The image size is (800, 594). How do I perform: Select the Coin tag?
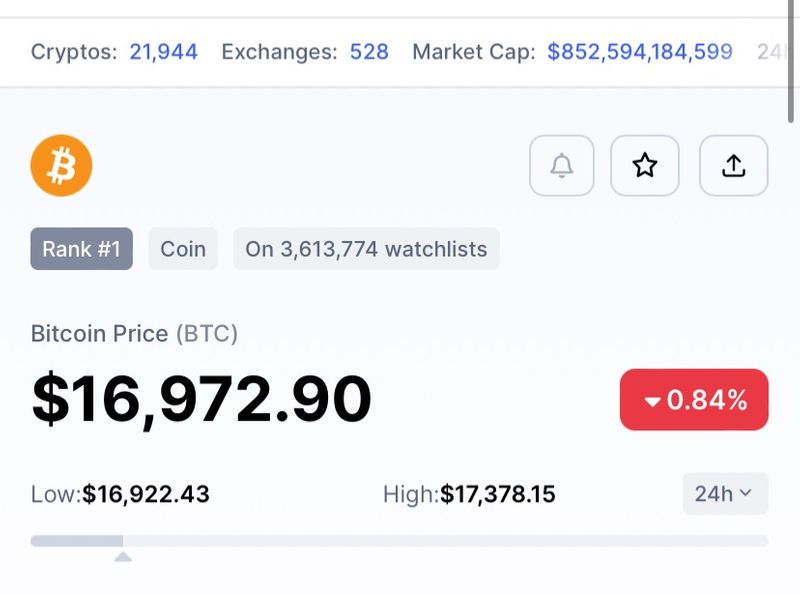(183, 249)
